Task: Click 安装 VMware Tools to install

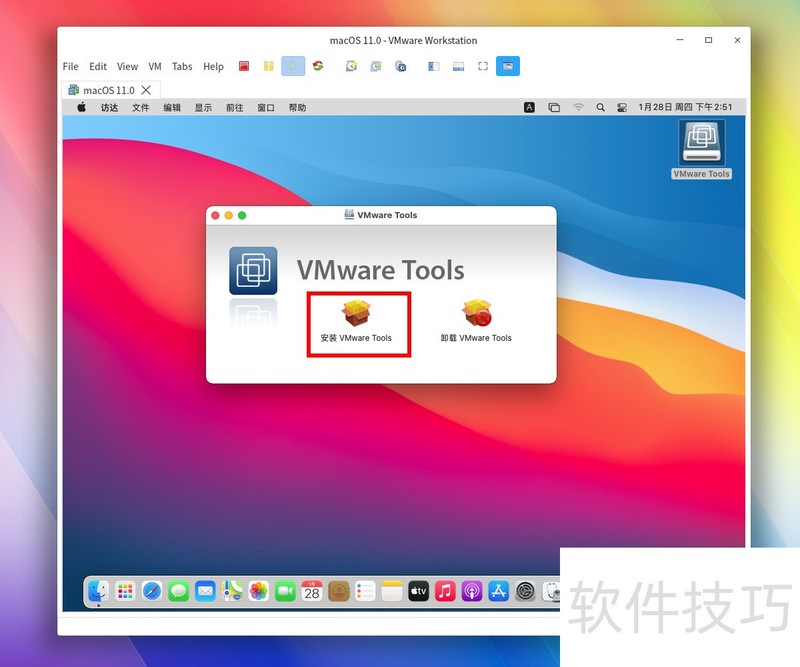Action: [357, 318]
